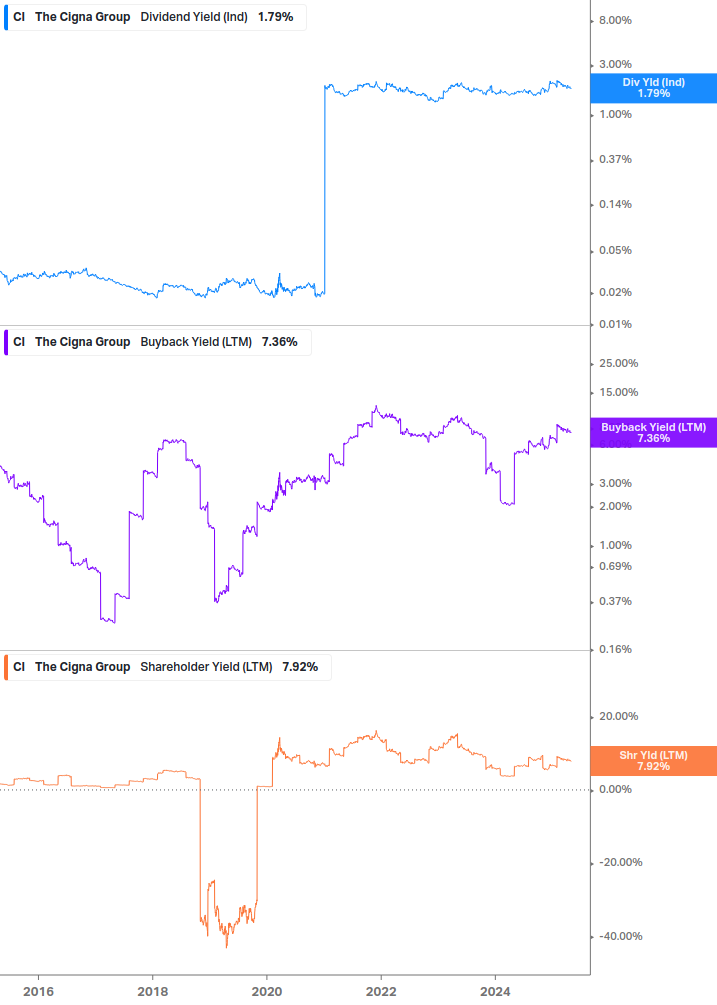
Task: Click the purple color bar of the buyback legend
Action: pyautogui.click(x=6, y=342)
